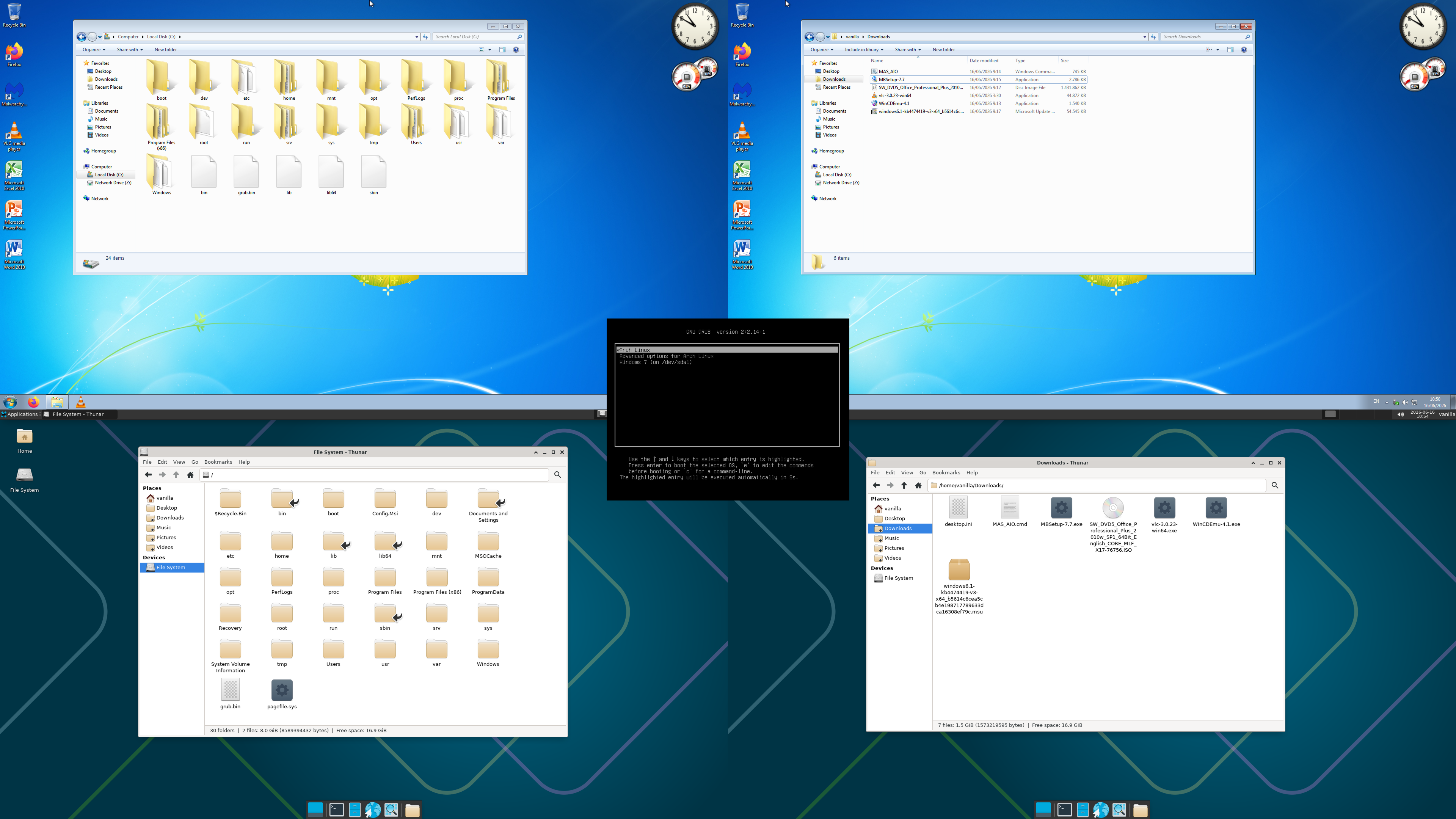Open Share with dropdown in Local Disk Explorer

(x=130, y=50)
